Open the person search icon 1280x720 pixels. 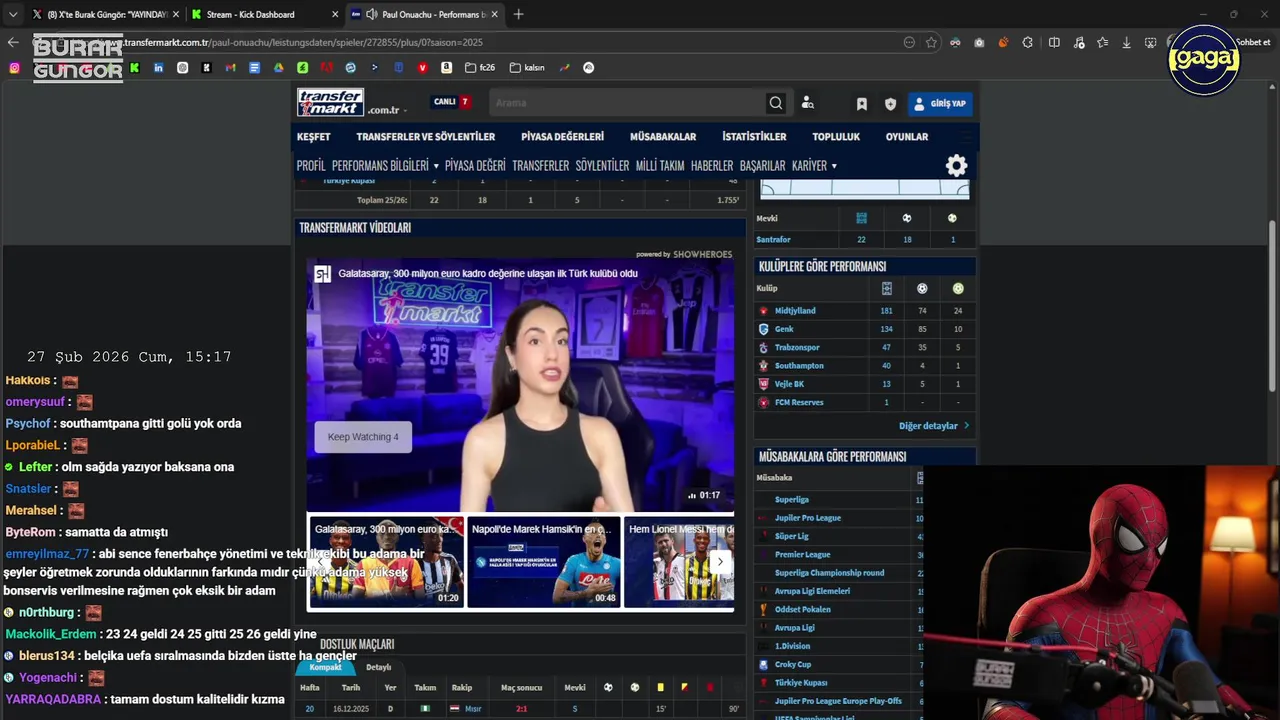pos(808,103)
